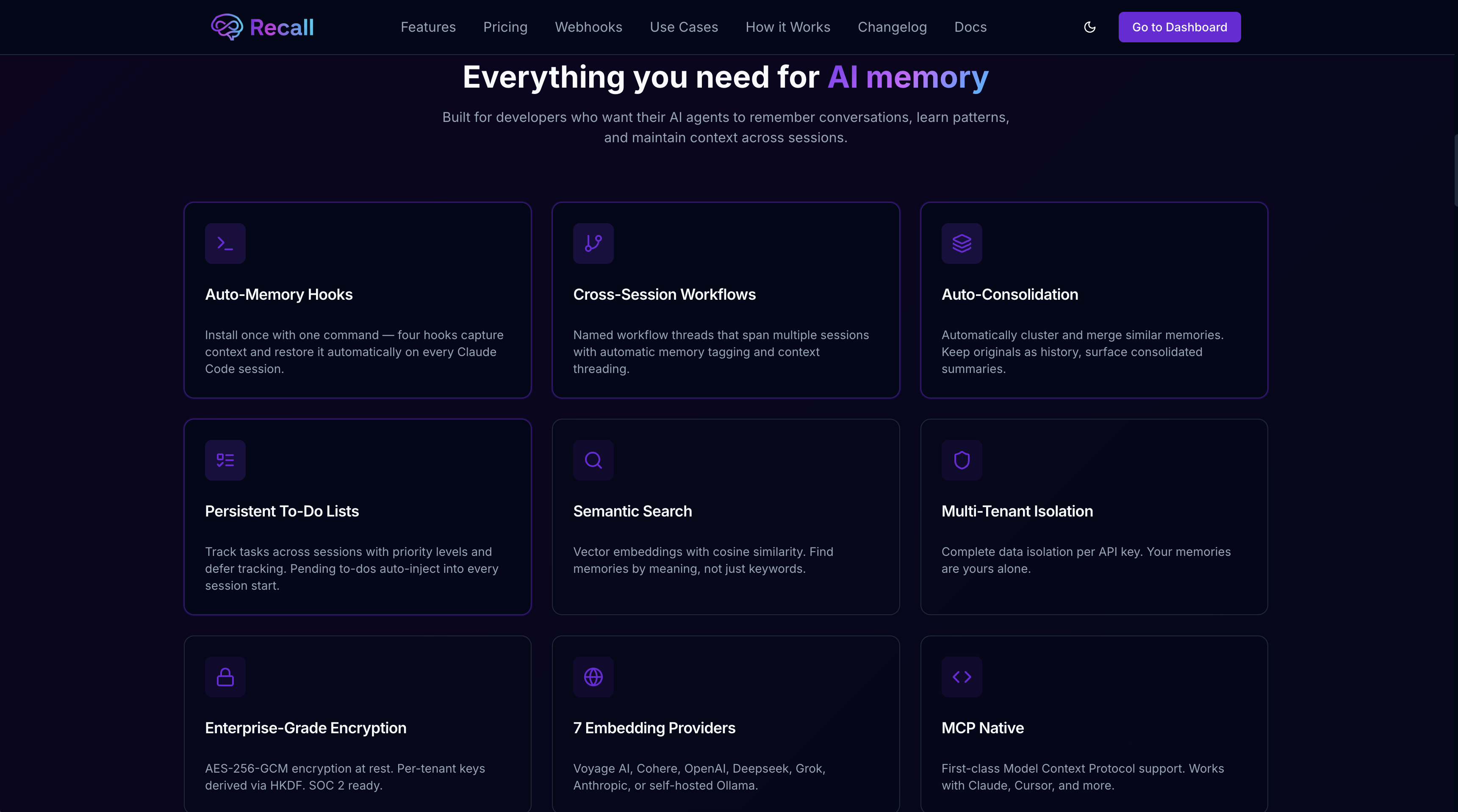Click the terminal icon for Auto-Memory Hooks
The image size is (1458, 812).
pos(225,243)
